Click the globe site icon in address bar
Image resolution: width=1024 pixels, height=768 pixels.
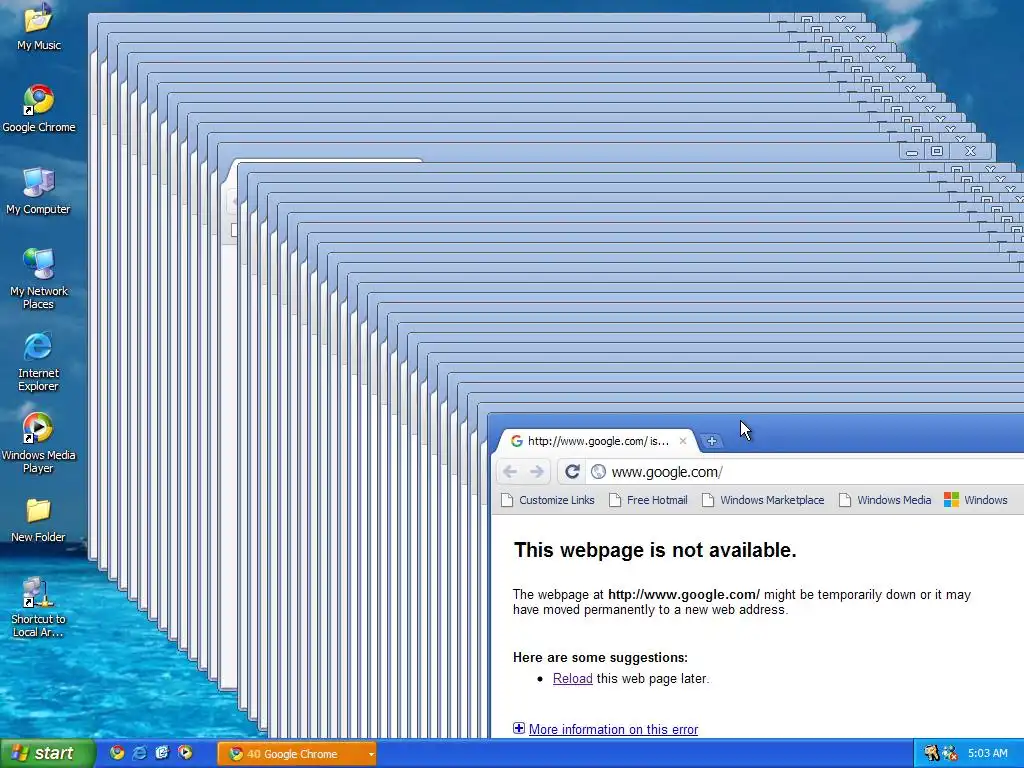click(598, 472)
